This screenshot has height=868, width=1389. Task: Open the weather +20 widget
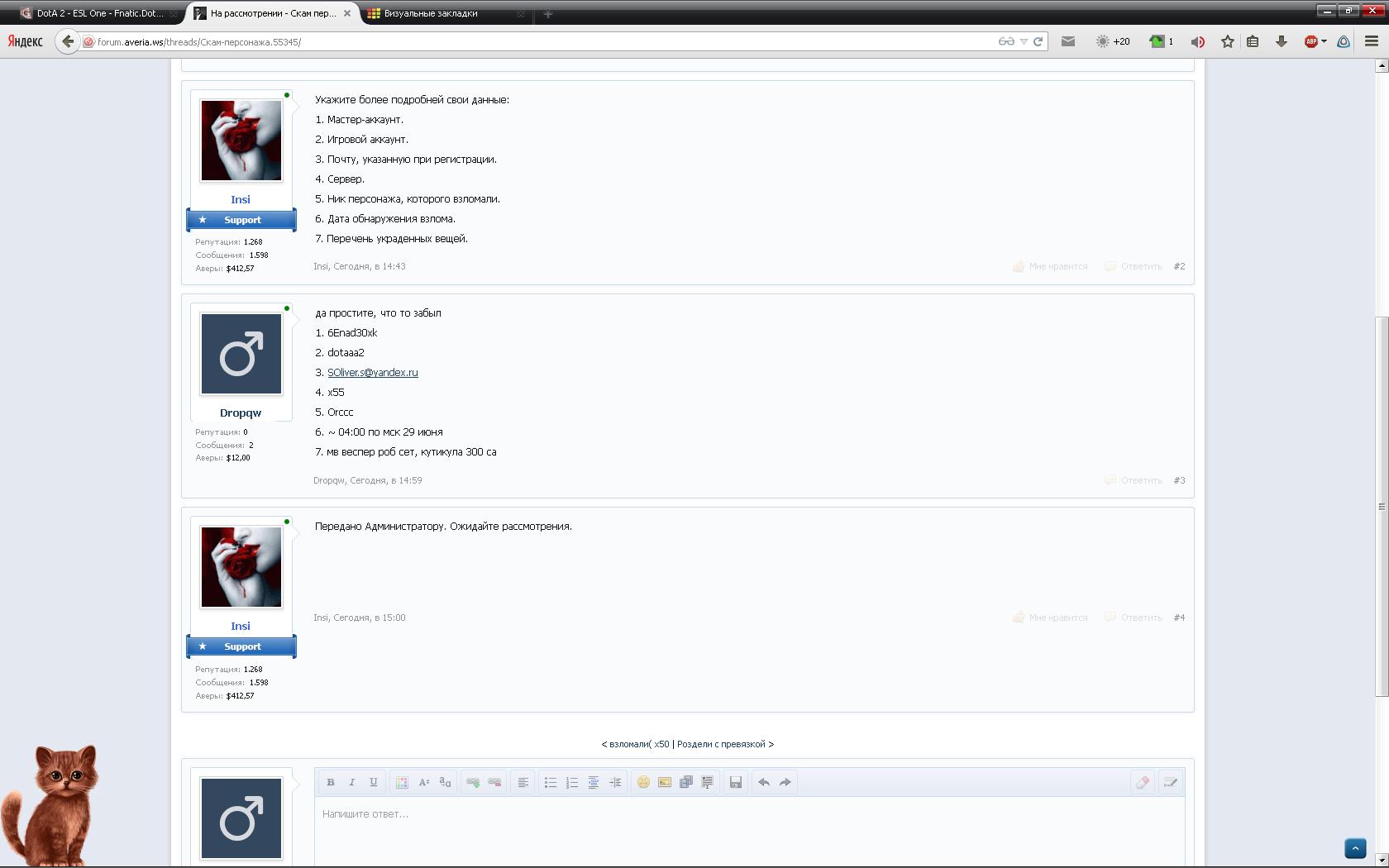coord(1113,41)
